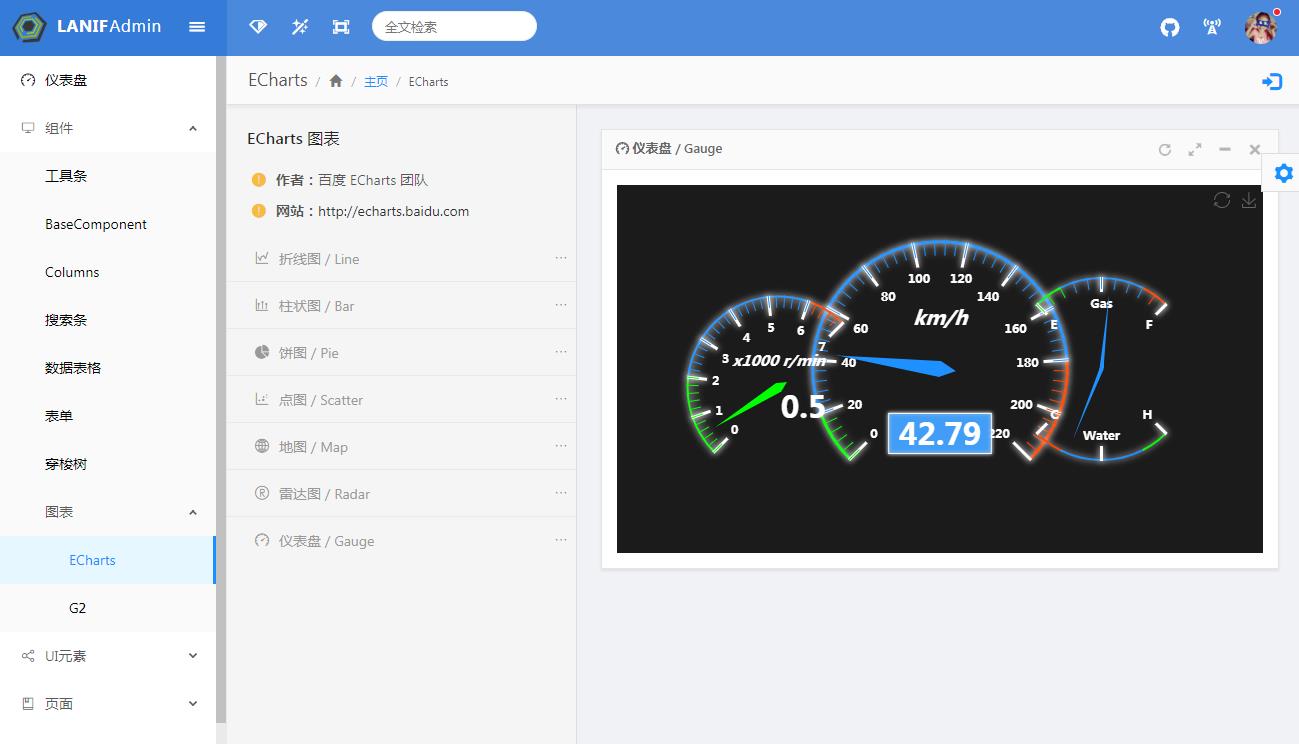This screenshot has width=1299, height=744.
Task: Open 搜索条 menu item
Action: [x=107, y=320]
